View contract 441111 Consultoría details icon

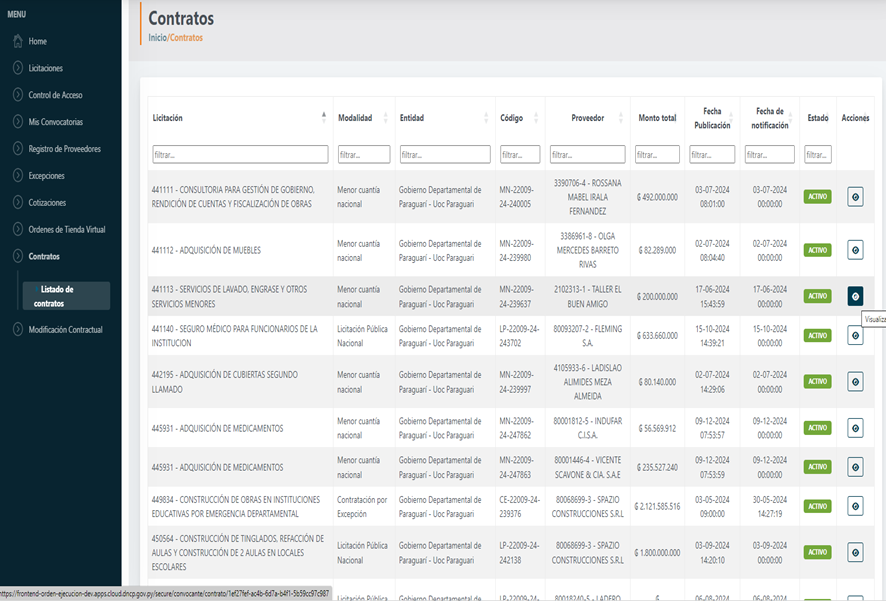(855, 198)
